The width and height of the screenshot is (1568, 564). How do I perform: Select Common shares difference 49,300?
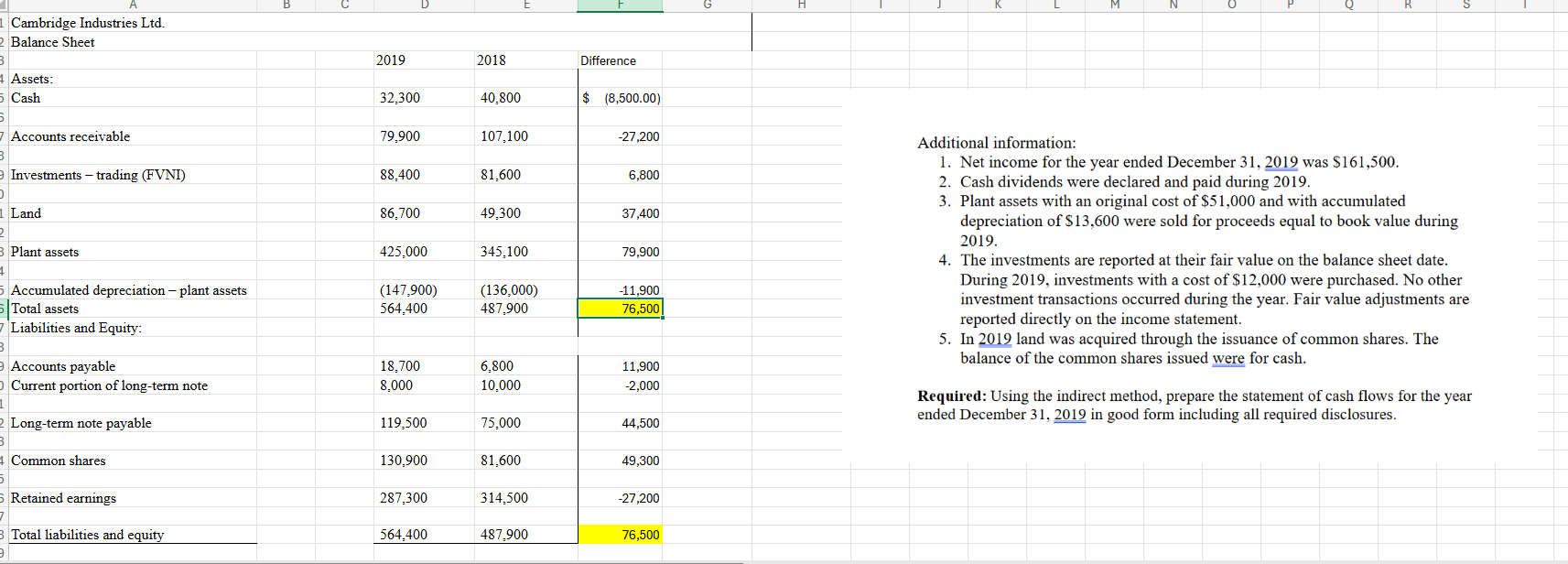pos(641,461)
